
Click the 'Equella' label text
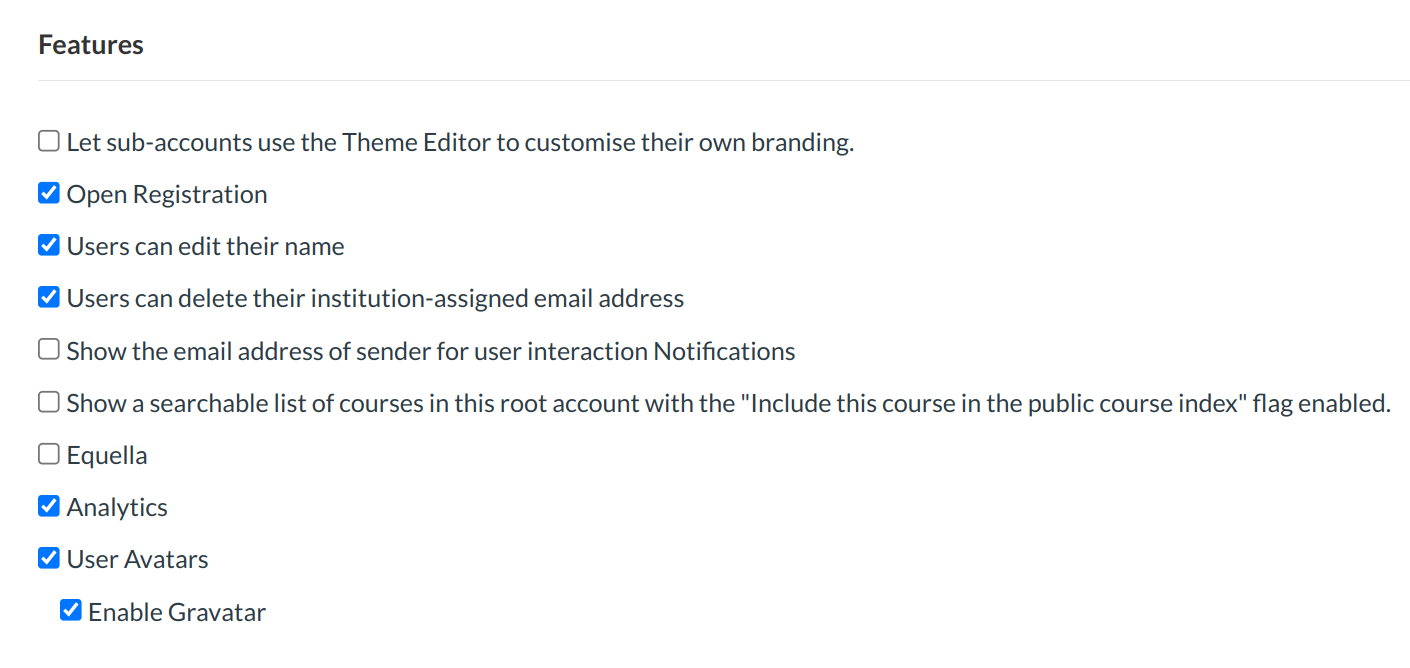point(107,456)
